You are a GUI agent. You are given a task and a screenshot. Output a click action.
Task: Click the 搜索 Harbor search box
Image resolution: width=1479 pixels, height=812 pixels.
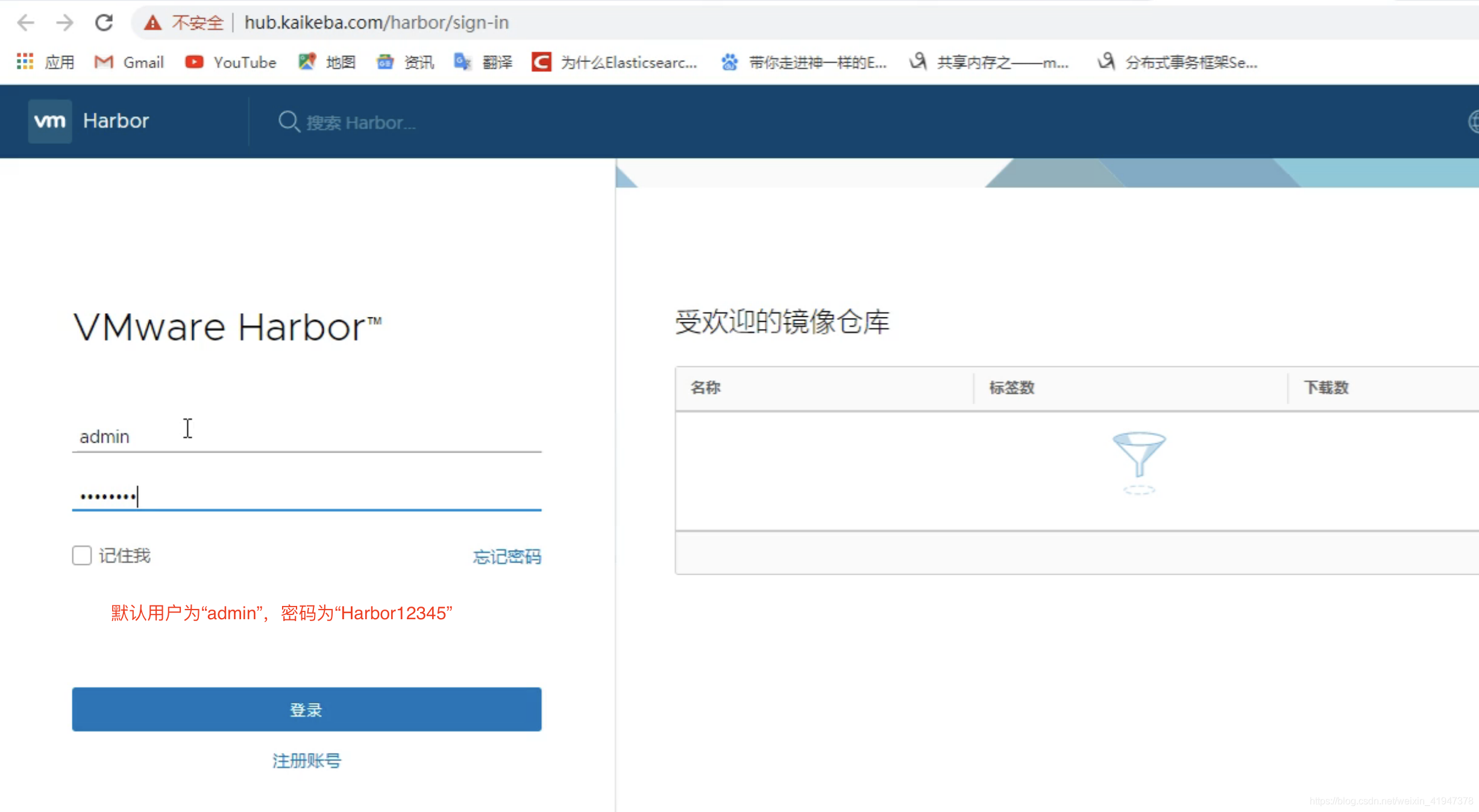point(362,123)
